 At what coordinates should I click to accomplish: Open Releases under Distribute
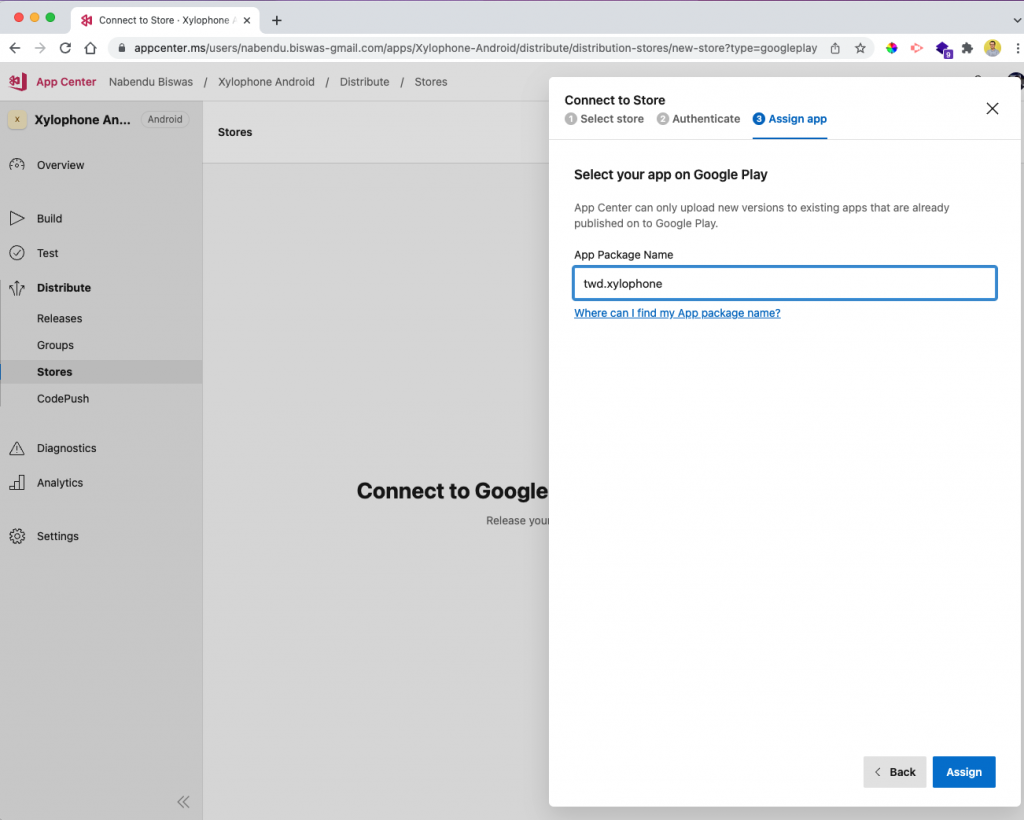tap(59, 319)
